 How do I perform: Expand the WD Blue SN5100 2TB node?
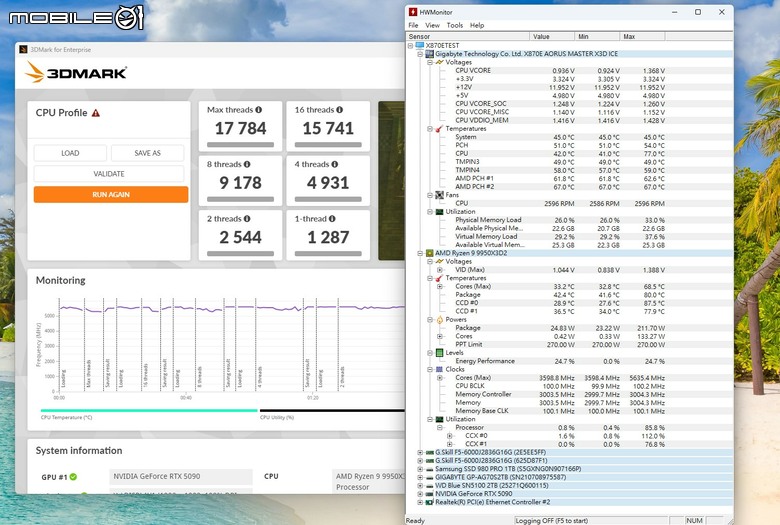(420, 486)
